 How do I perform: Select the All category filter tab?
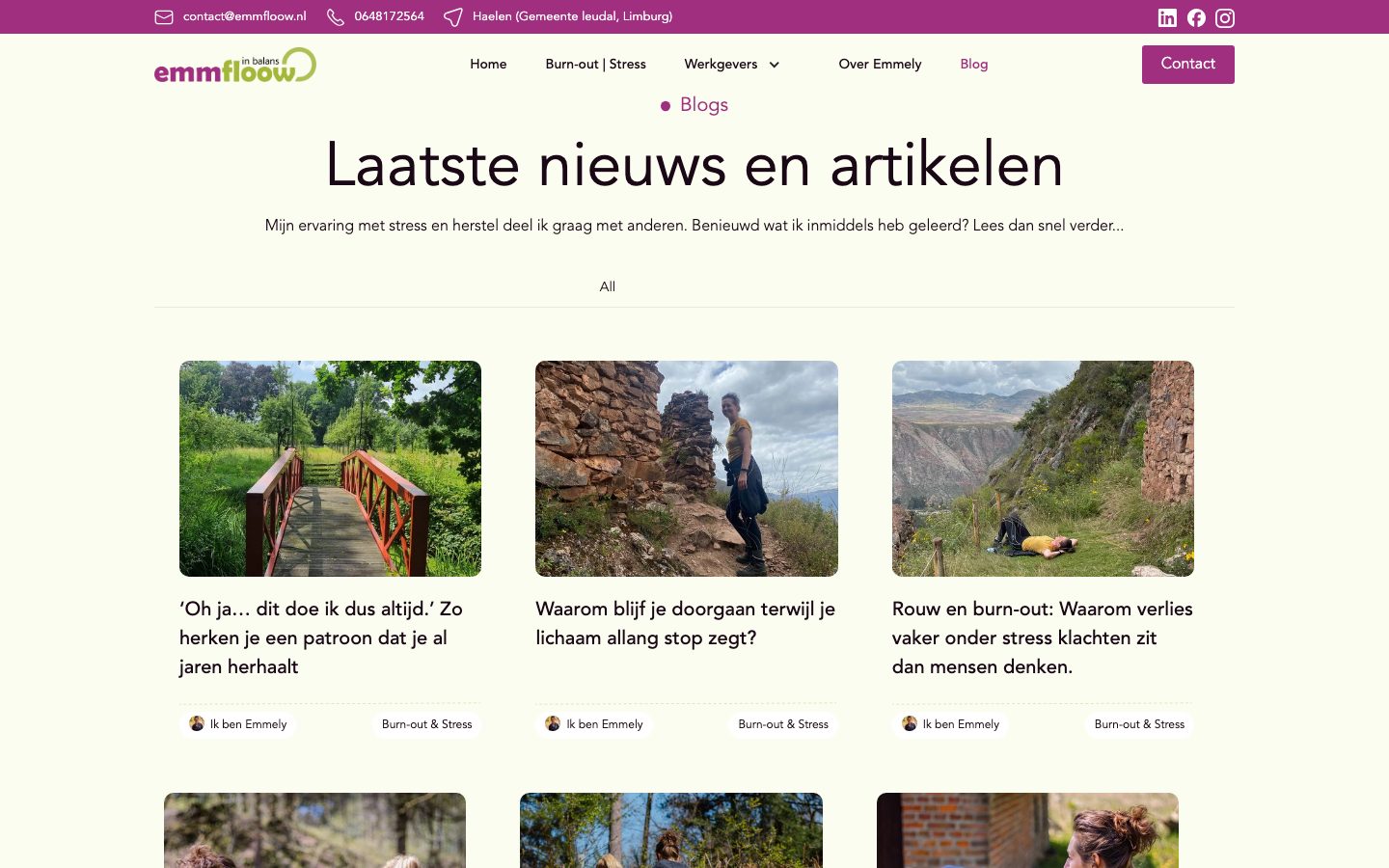coord(608,286)
